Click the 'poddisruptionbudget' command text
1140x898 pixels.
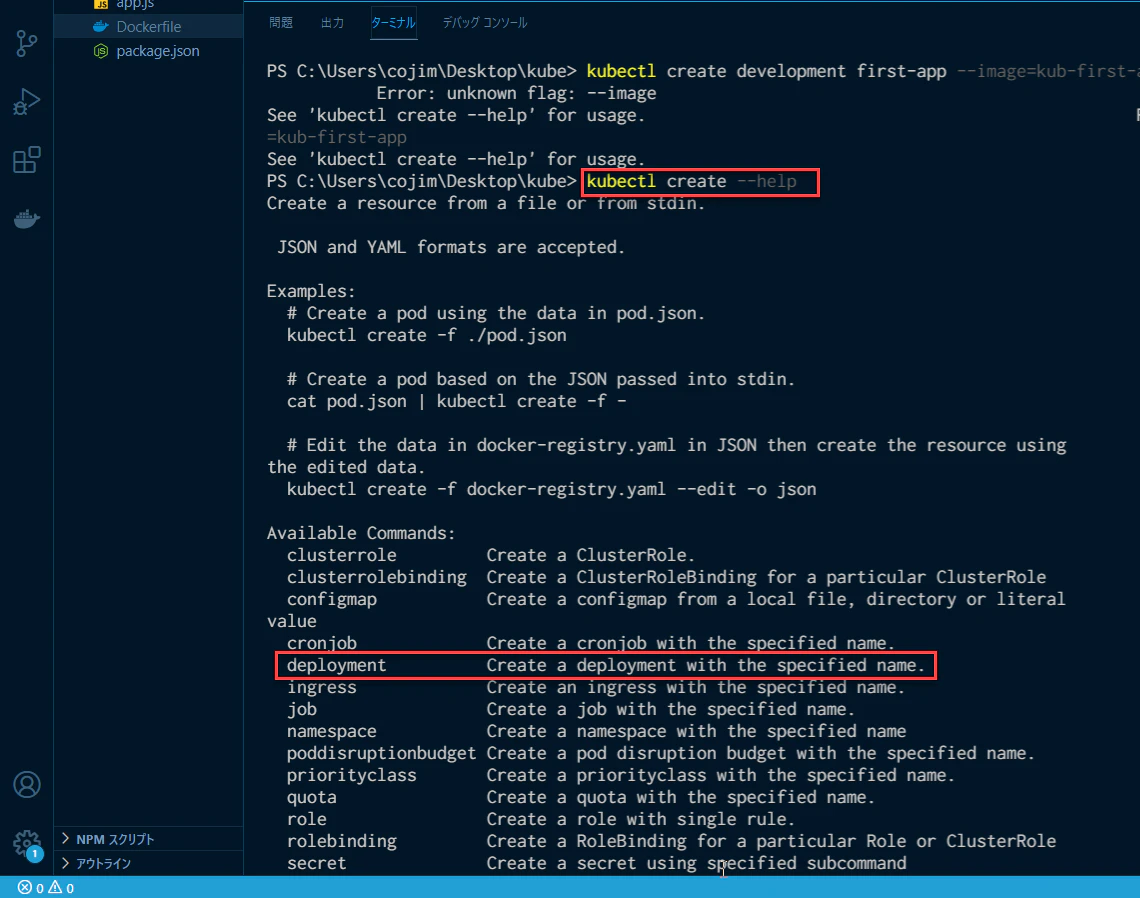click(381, 753)
